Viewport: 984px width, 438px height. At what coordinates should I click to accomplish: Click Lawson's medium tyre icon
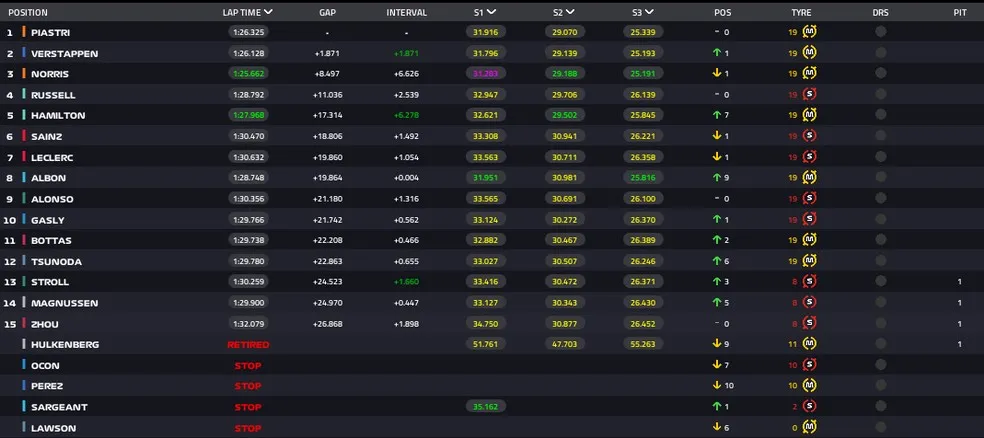(810, 427)
